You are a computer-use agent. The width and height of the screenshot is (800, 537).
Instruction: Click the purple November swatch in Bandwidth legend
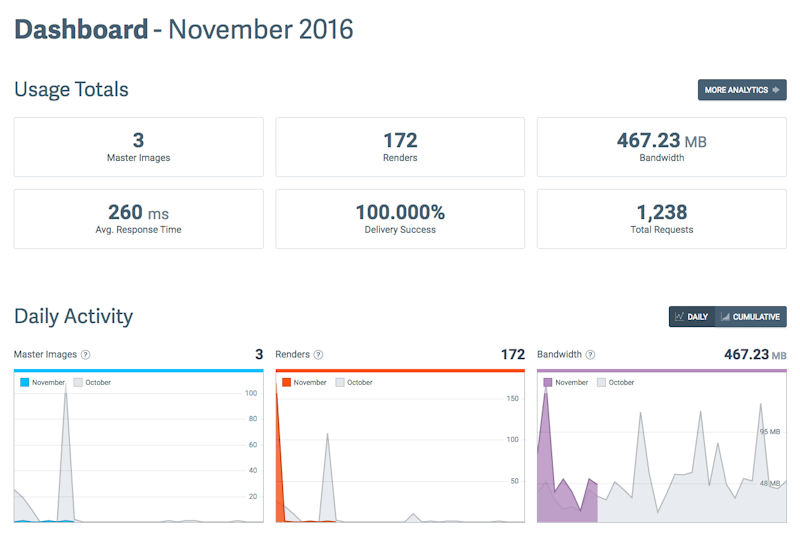[548, 383]
